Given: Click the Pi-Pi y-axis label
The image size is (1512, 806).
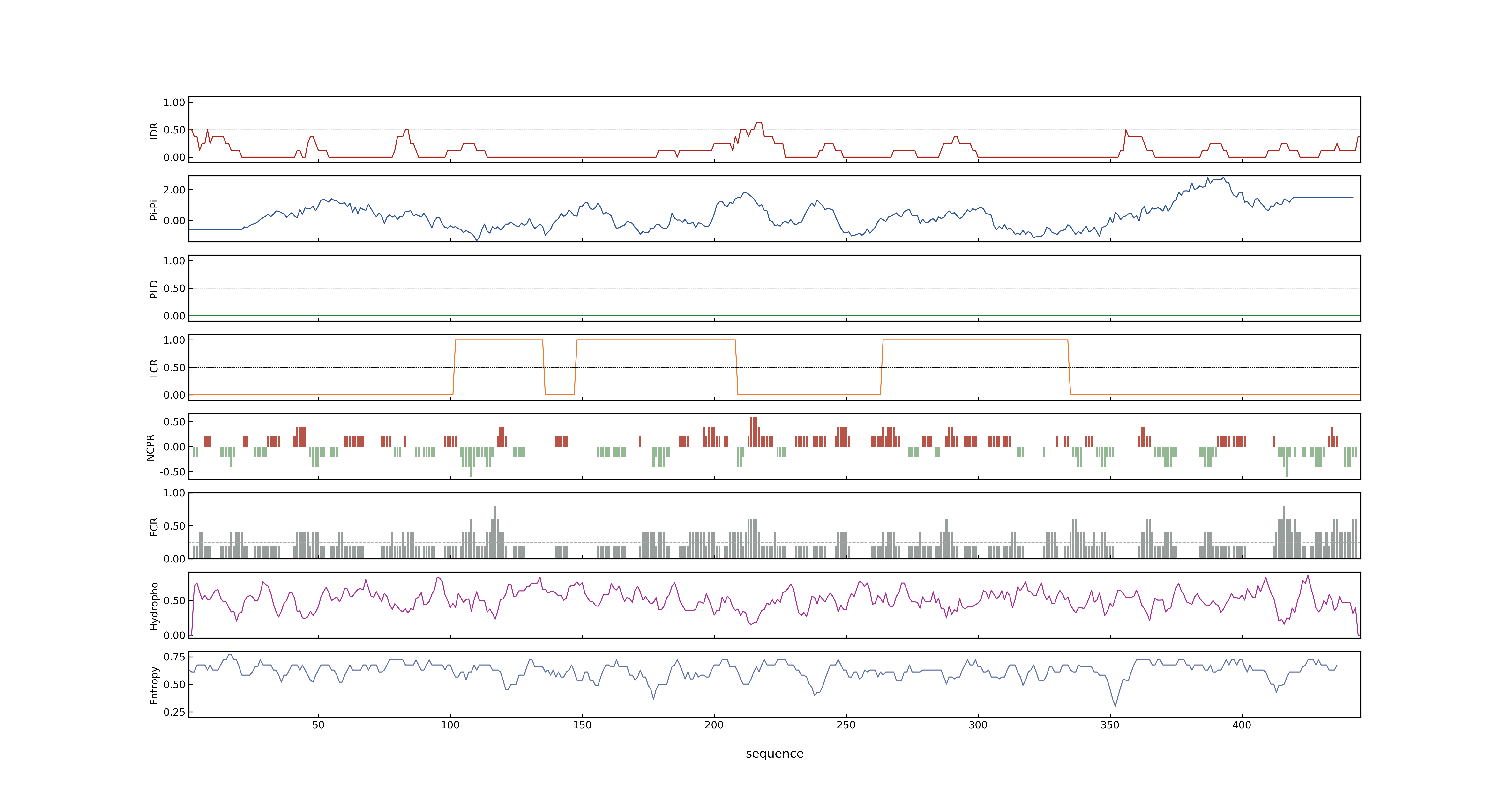Looking at the screenshot, I should coord(154,209).
